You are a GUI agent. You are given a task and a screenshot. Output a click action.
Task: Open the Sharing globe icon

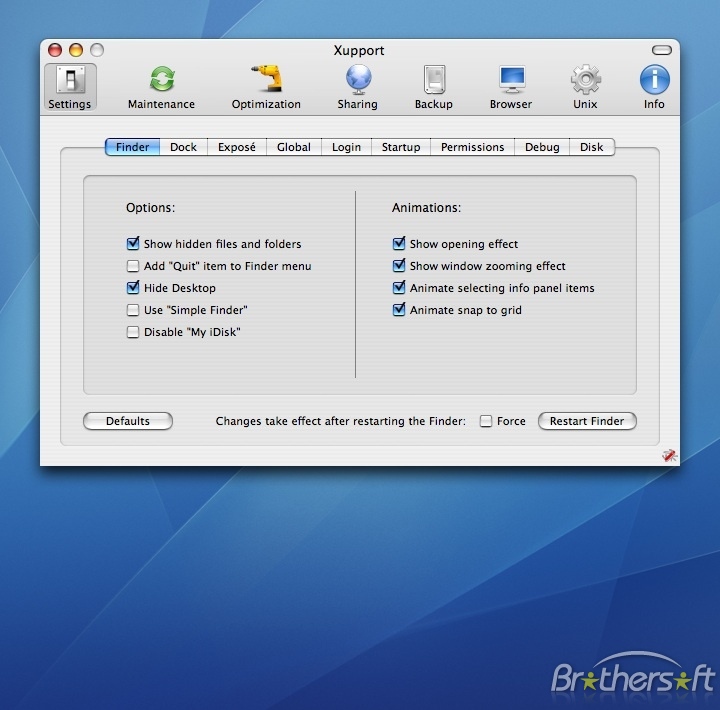point(358,79)
